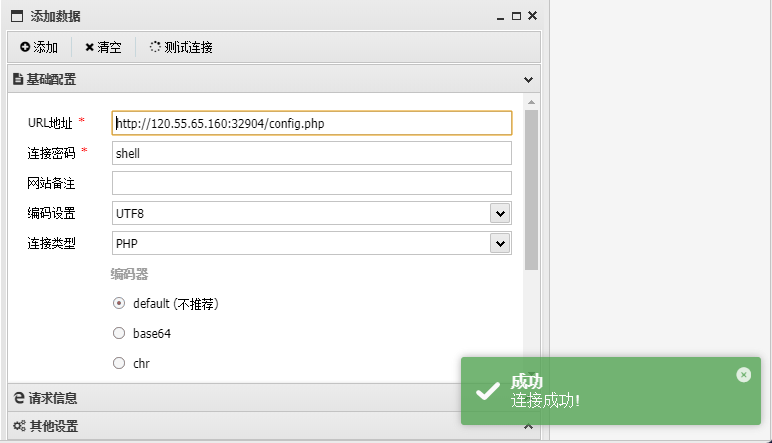Select the base64 encoder option
The height and width of the screenshot is (443, 772).
pos(119,333)
